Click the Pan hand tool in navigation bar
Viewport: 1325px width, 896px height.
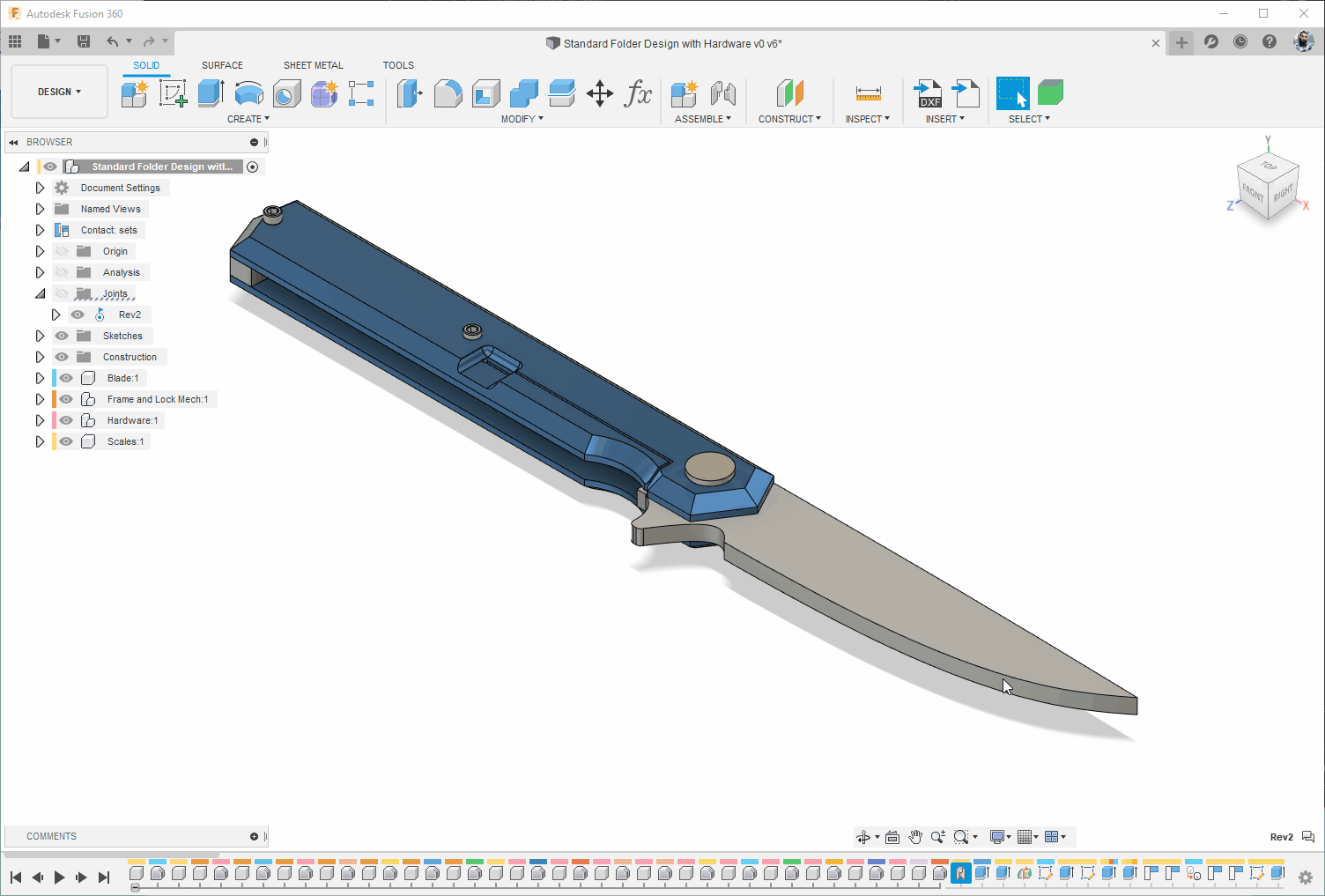(915, 837)
